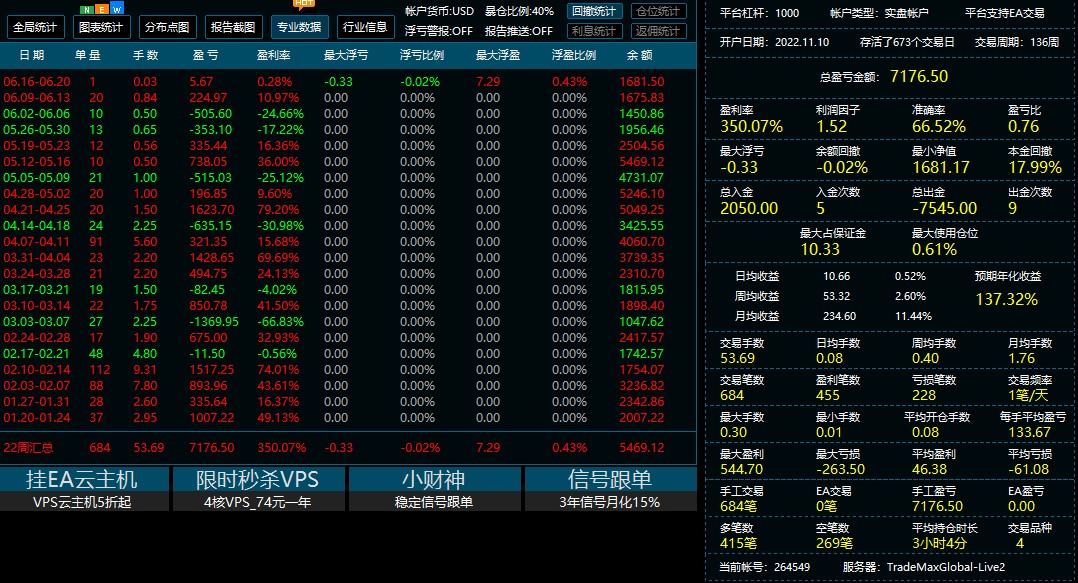The height and width of the screenshot is (583, 1078).
Task: Open the 分布点图 tab
Action: [167, 28]
